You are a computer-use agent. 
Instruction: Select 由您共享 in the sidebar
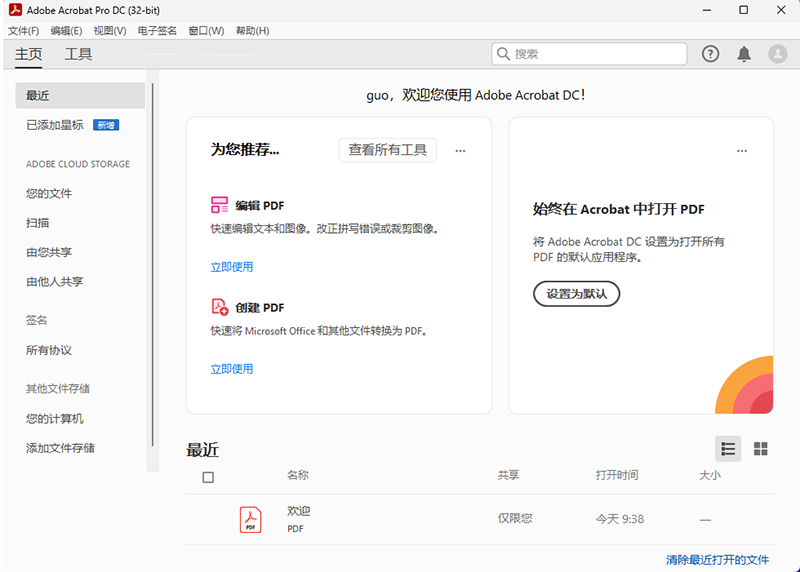point(49,252)
